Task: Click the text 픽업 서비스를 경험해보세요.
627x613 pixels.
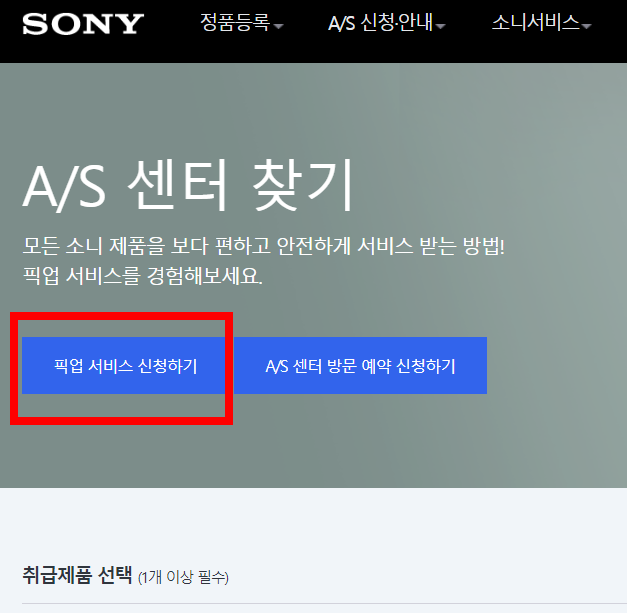Action: click(142, 276)
